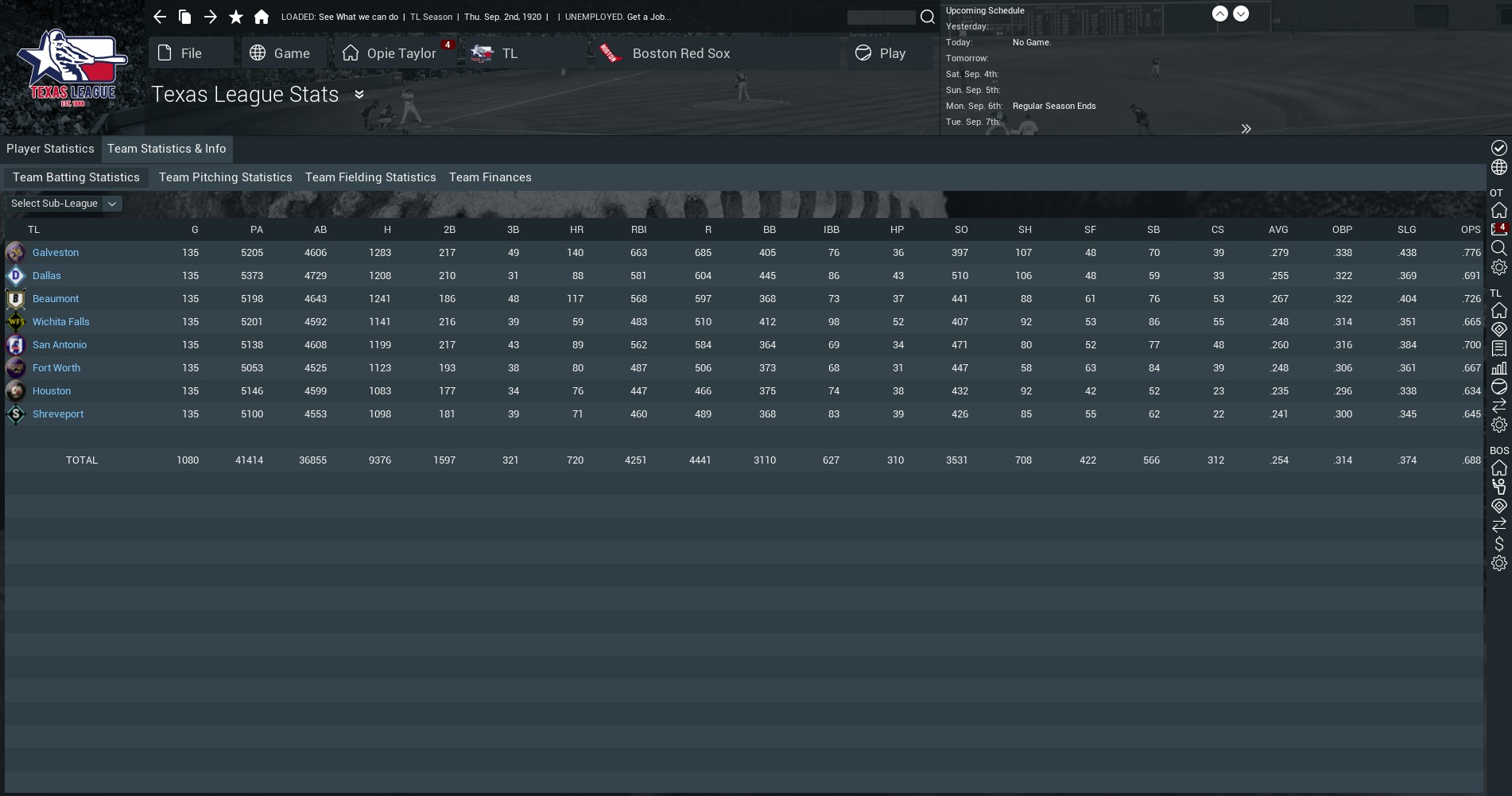Open BOS transactions arrows icon
Screen dimensions: 1512x796
coord(1498,525)
